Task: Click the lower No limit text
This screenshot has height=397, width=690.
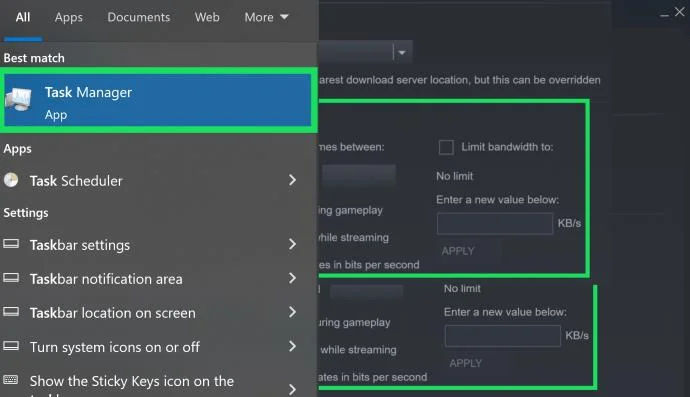Action: coord(462,288)
